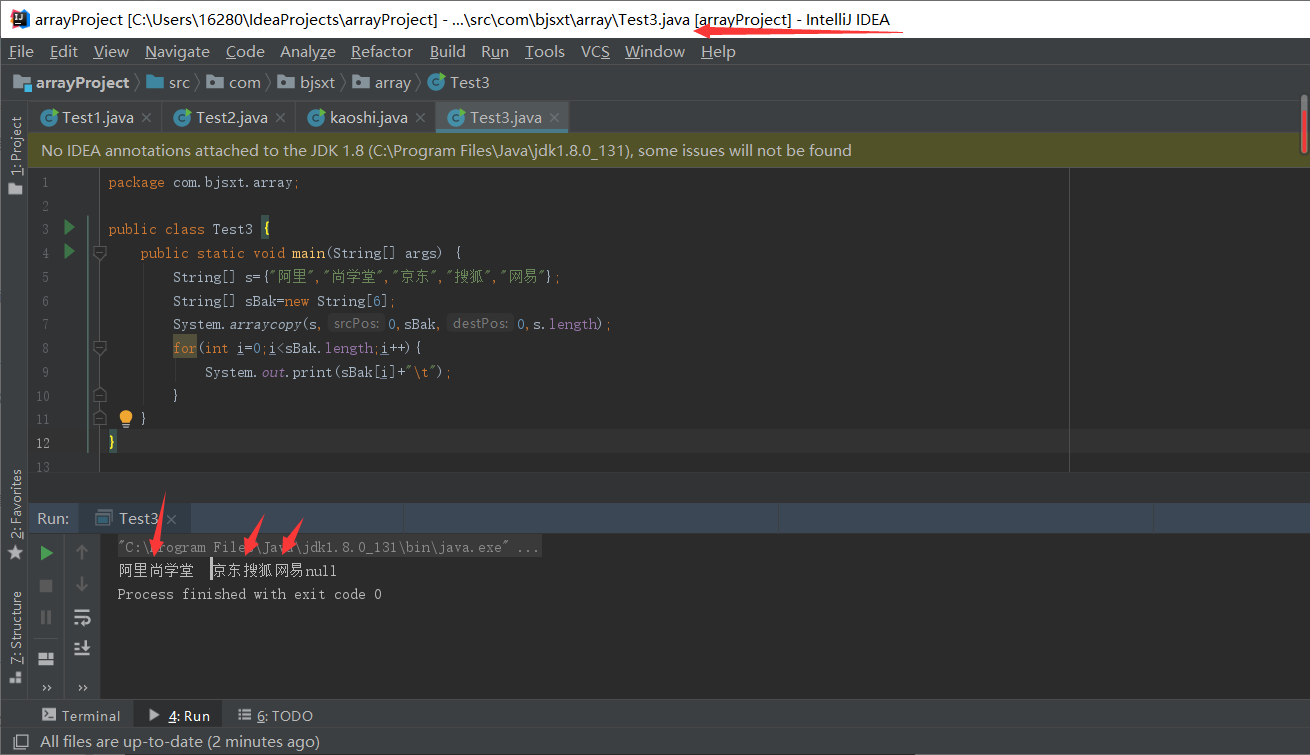This screenshot has height=755, width=1310.
Task: Show more left Run toolbar actions
Action: click(46, 688)
